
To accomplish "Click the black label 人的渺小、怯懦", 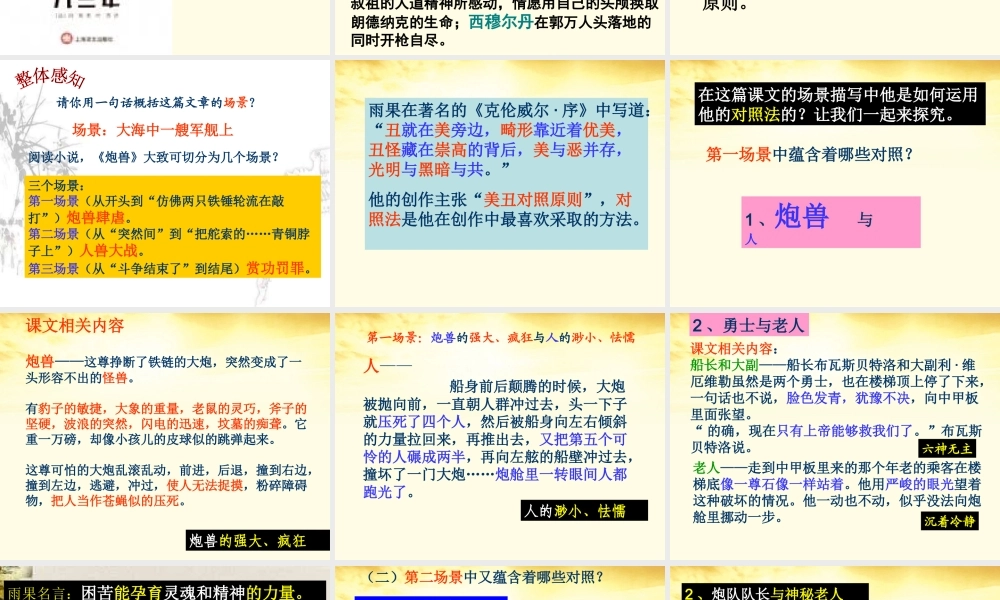I will pos(584,511).
